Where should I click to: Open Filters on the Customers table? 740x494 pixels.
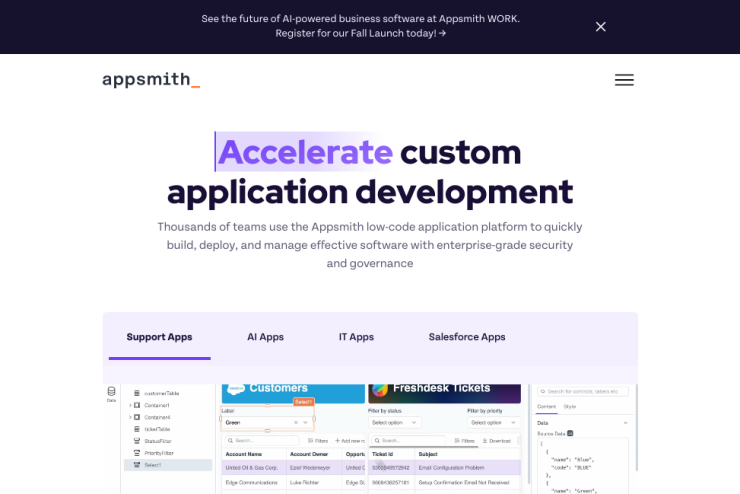click(318, 441)
